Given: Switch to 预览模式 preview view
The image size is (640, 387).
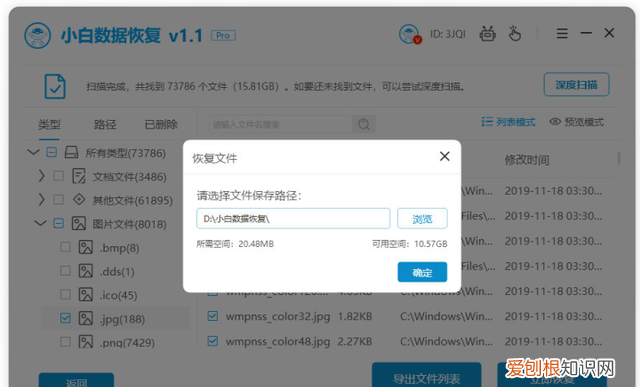Looking at the screenshot, I should (x=576, y=122).
